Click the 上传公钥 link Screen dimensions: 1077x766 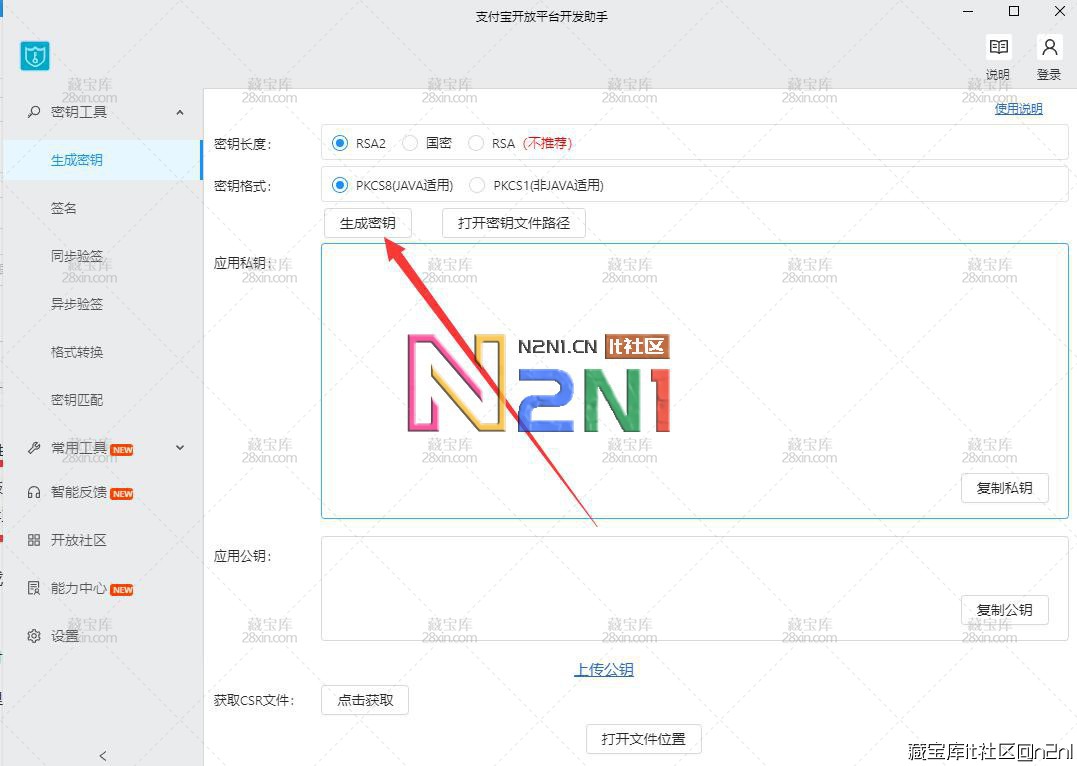point(603,670)
